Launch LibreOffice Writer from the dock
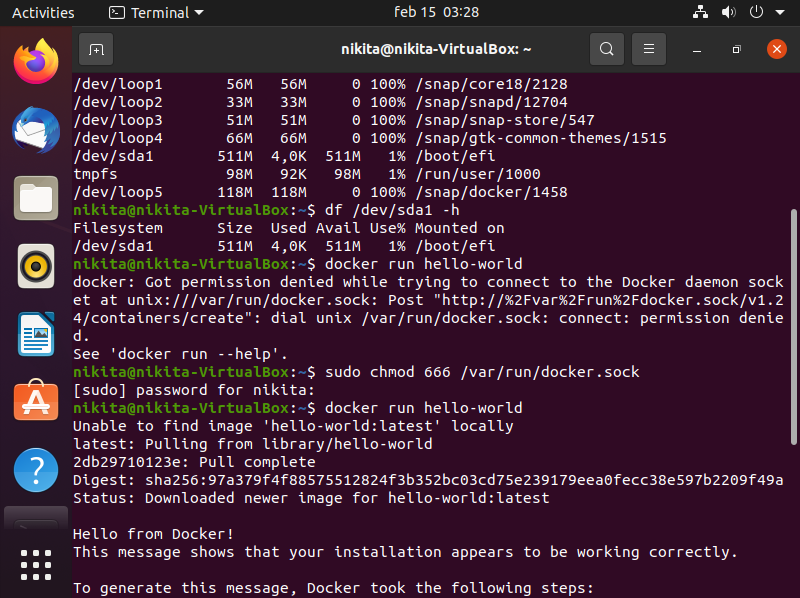This screenshot has height=598, width=800. (36, 334)
